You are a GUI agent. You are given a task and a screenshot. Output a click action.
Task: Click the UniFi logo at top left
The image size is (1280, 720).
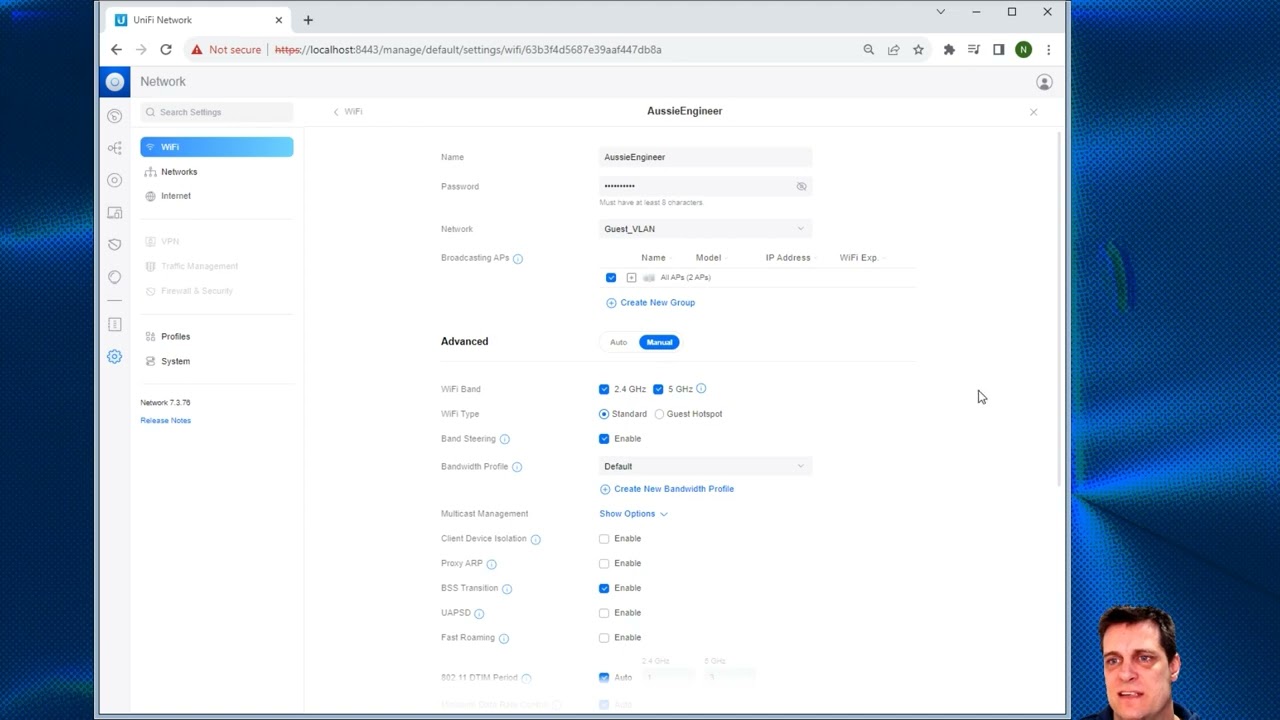(114, 82)
